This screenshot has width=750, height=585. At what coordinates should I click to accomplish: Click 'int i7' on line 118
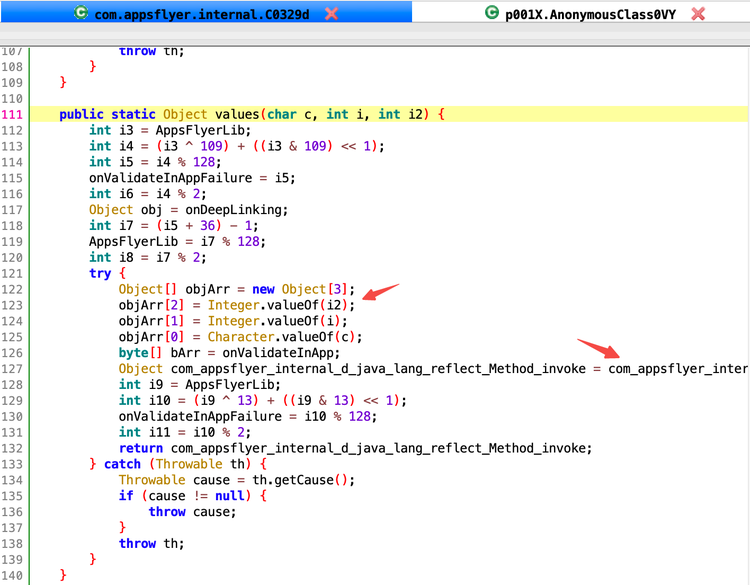coord(111,225)
